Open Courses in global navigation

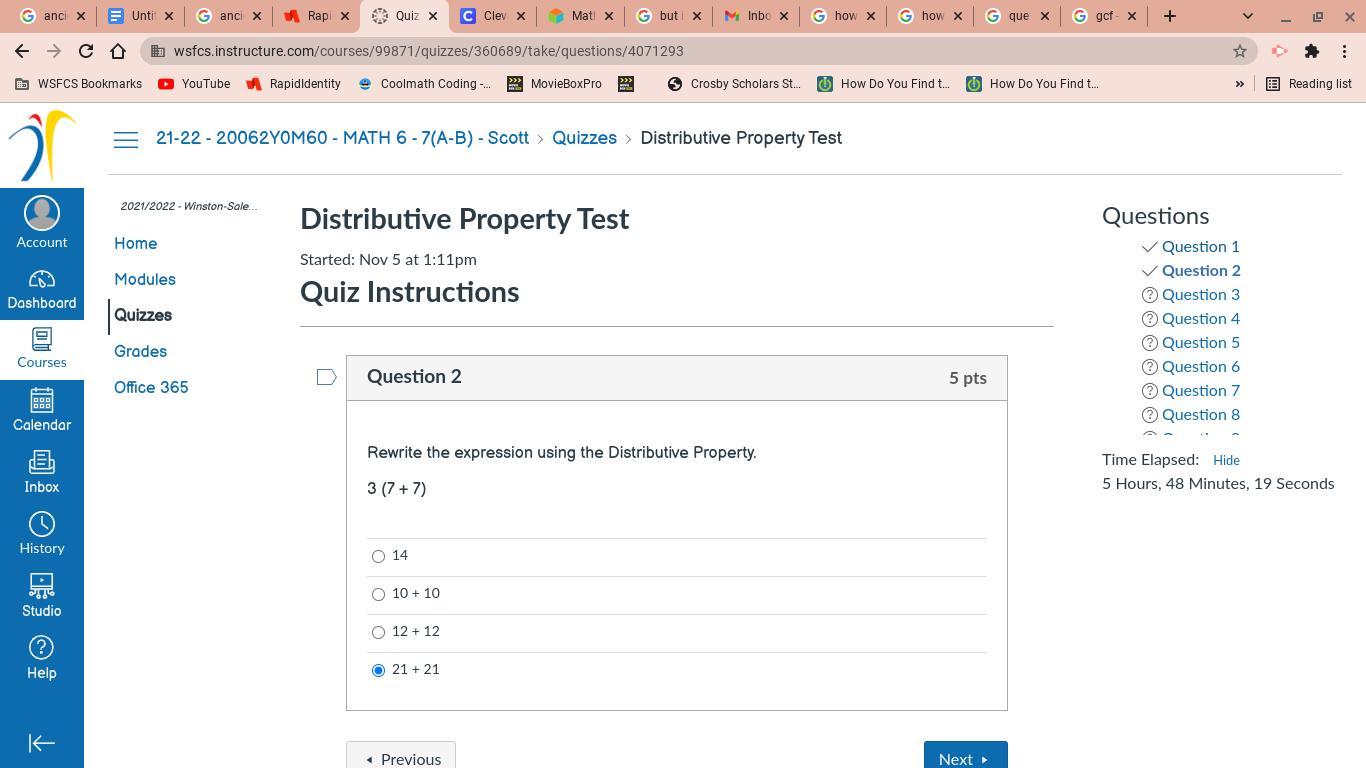42,349
